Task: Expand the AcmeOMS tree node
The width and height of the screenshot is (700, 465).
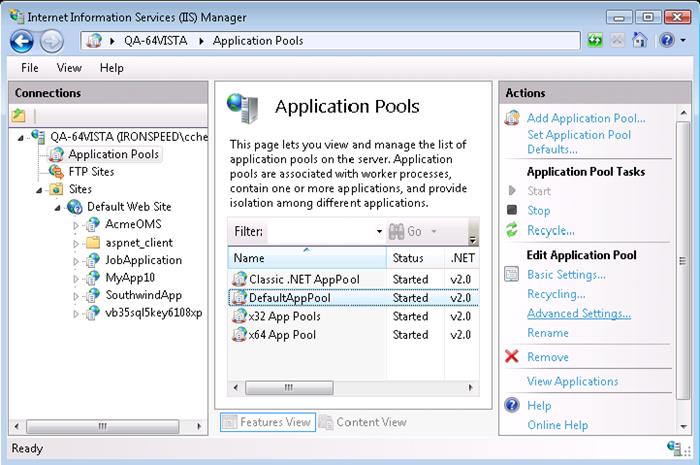Action: click(x=76, y=225)
